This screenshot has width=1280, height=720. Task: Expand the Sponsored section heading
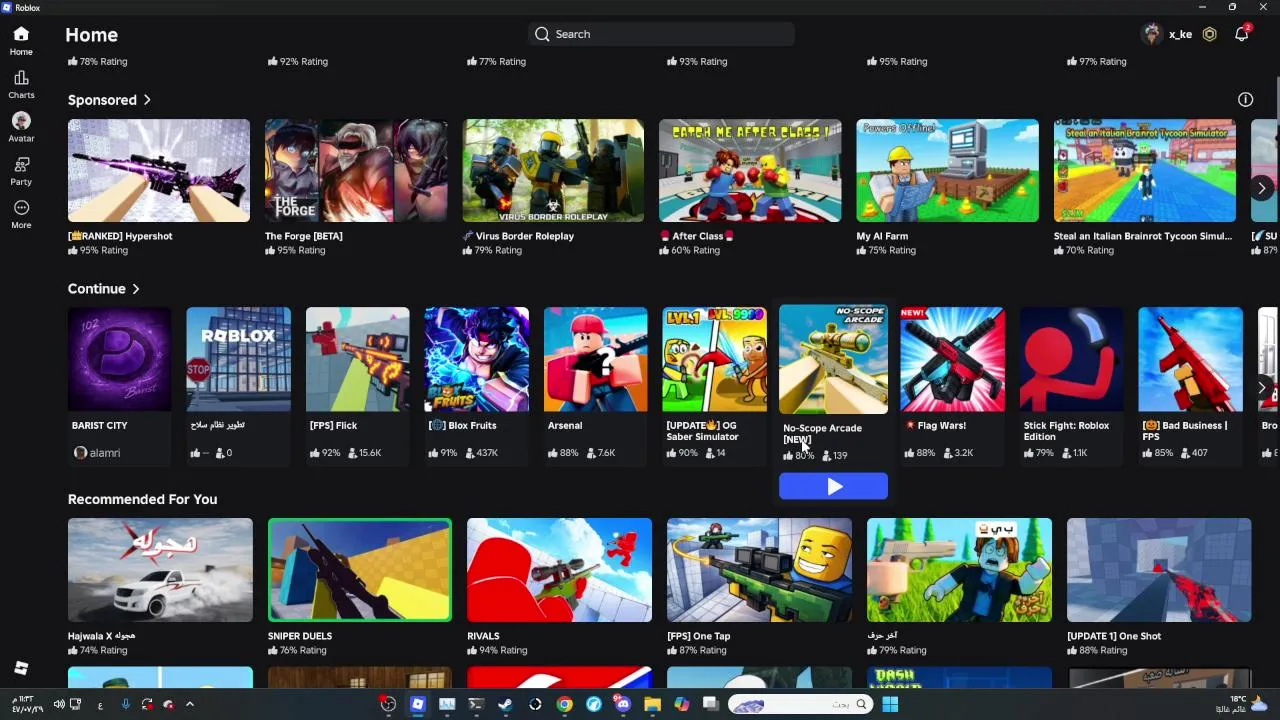coord(109,100)
